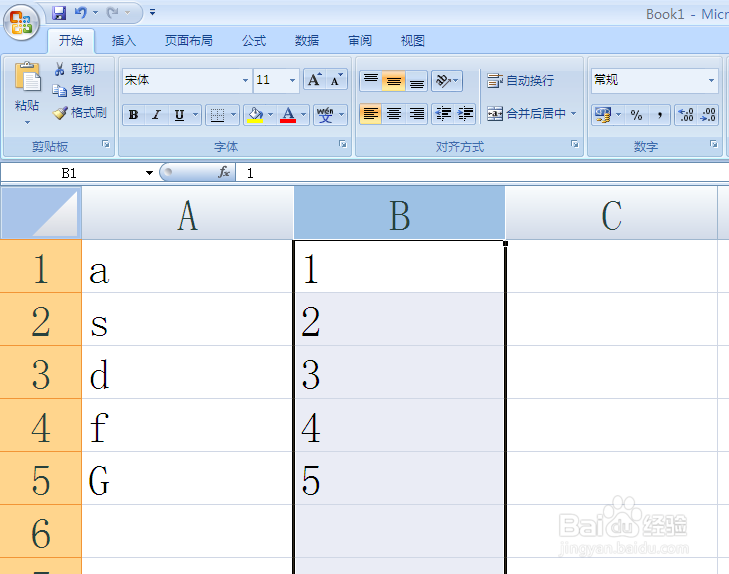
Task: Apply cell borders icon
Action: [x=217, y=115]
